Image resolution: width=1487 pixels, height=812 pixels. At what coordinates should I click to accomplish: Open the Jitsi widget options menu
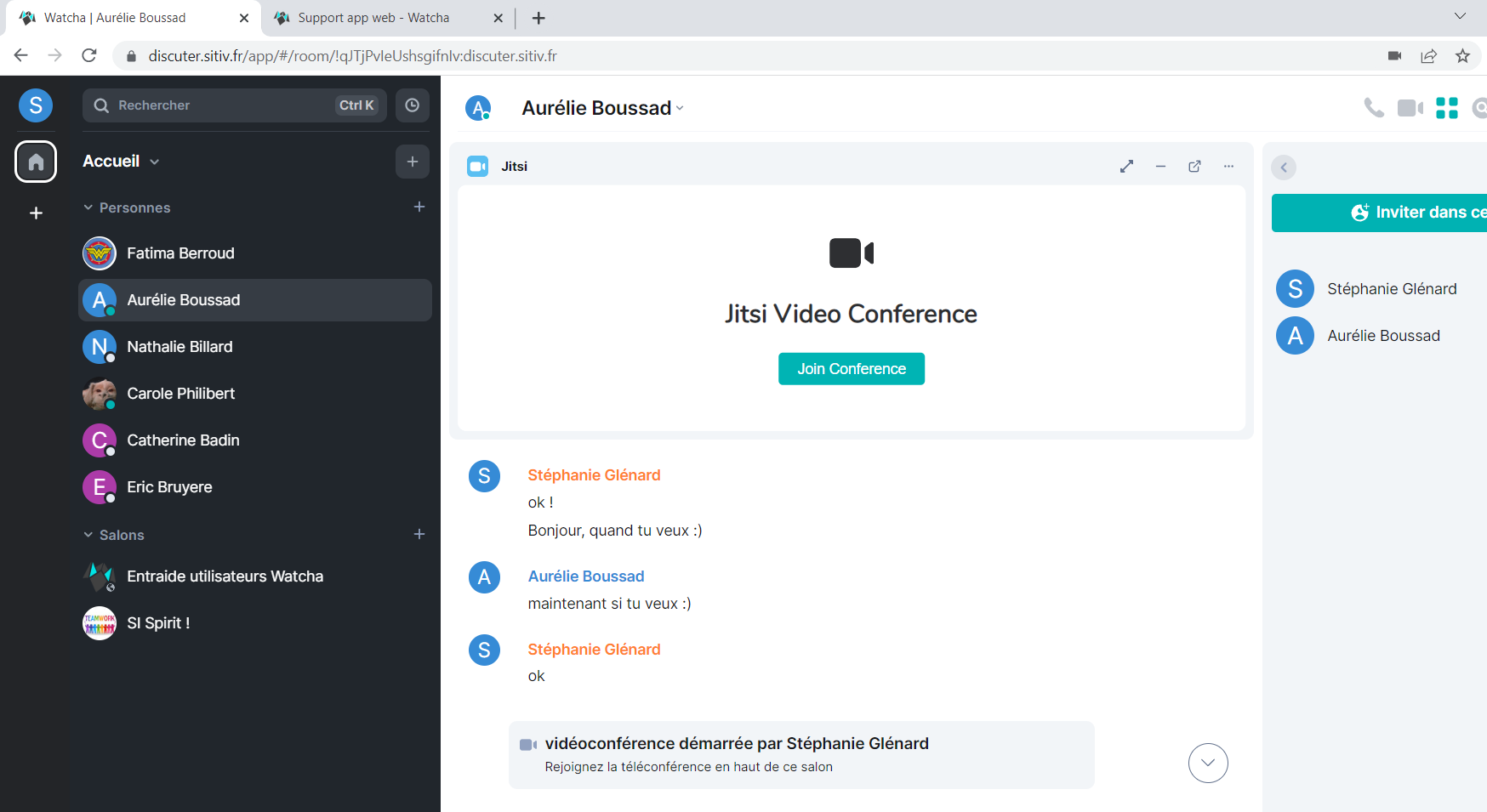click(1228, 167)
